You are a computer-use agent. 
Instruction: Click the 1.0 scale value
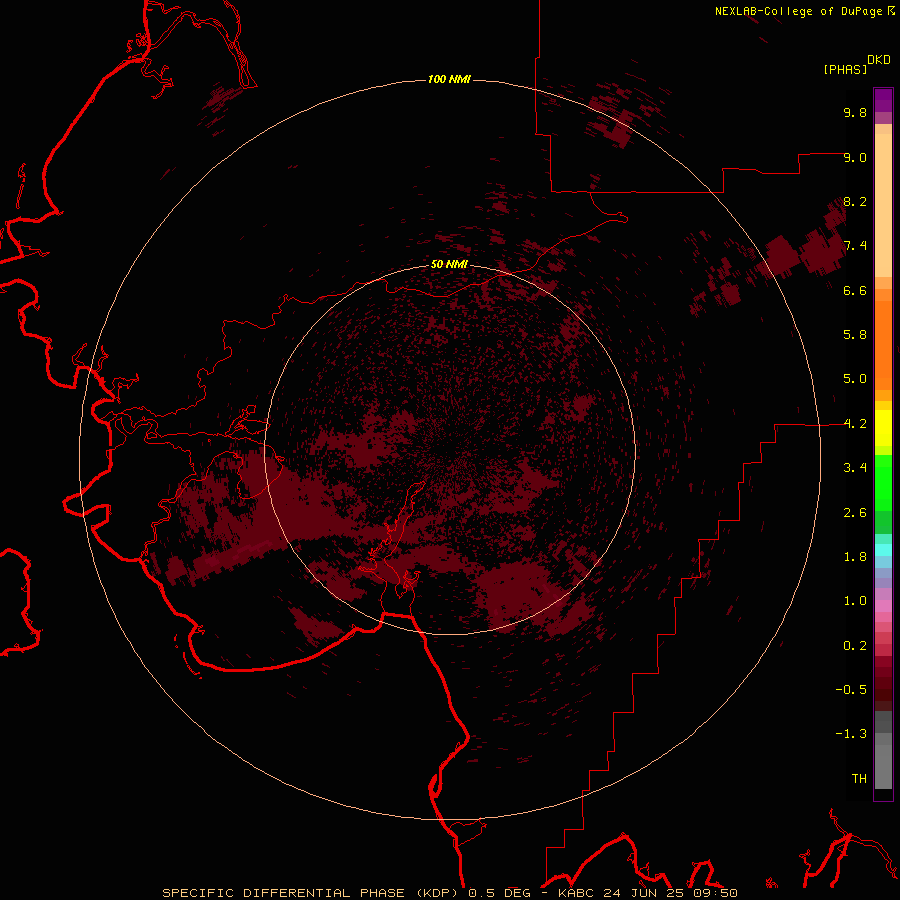[x=855, y=601]
